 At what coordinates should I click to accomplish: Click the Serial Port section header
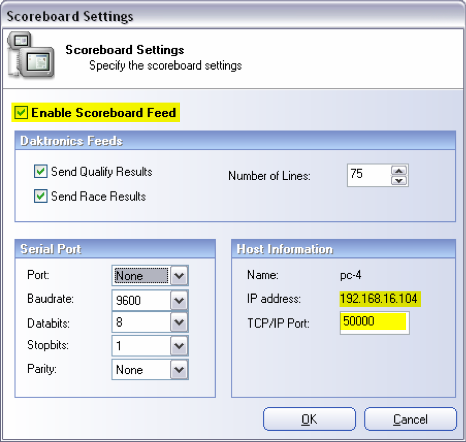click(x=115, y=249)
